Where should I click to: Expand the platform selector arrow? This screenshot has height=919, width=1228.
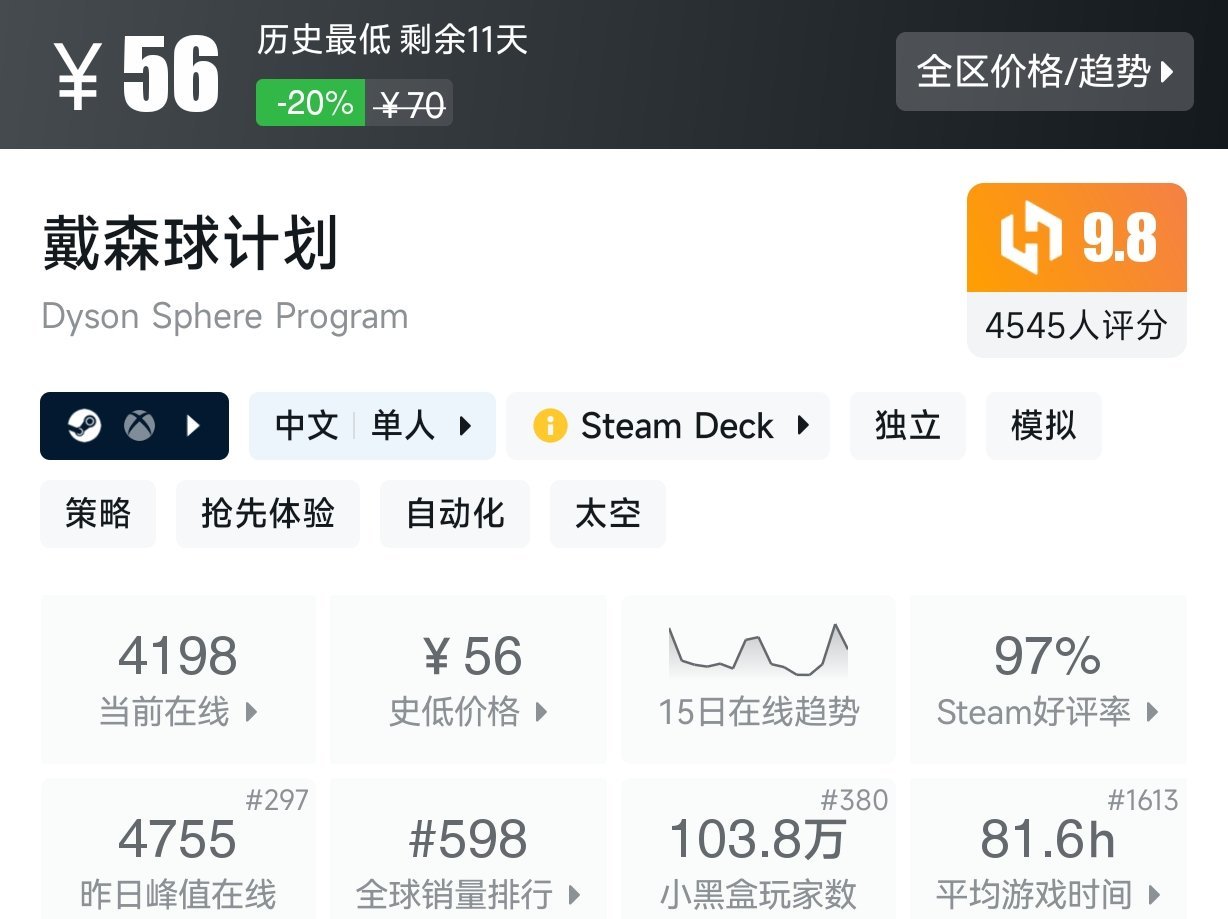click(x=193, y=426)
